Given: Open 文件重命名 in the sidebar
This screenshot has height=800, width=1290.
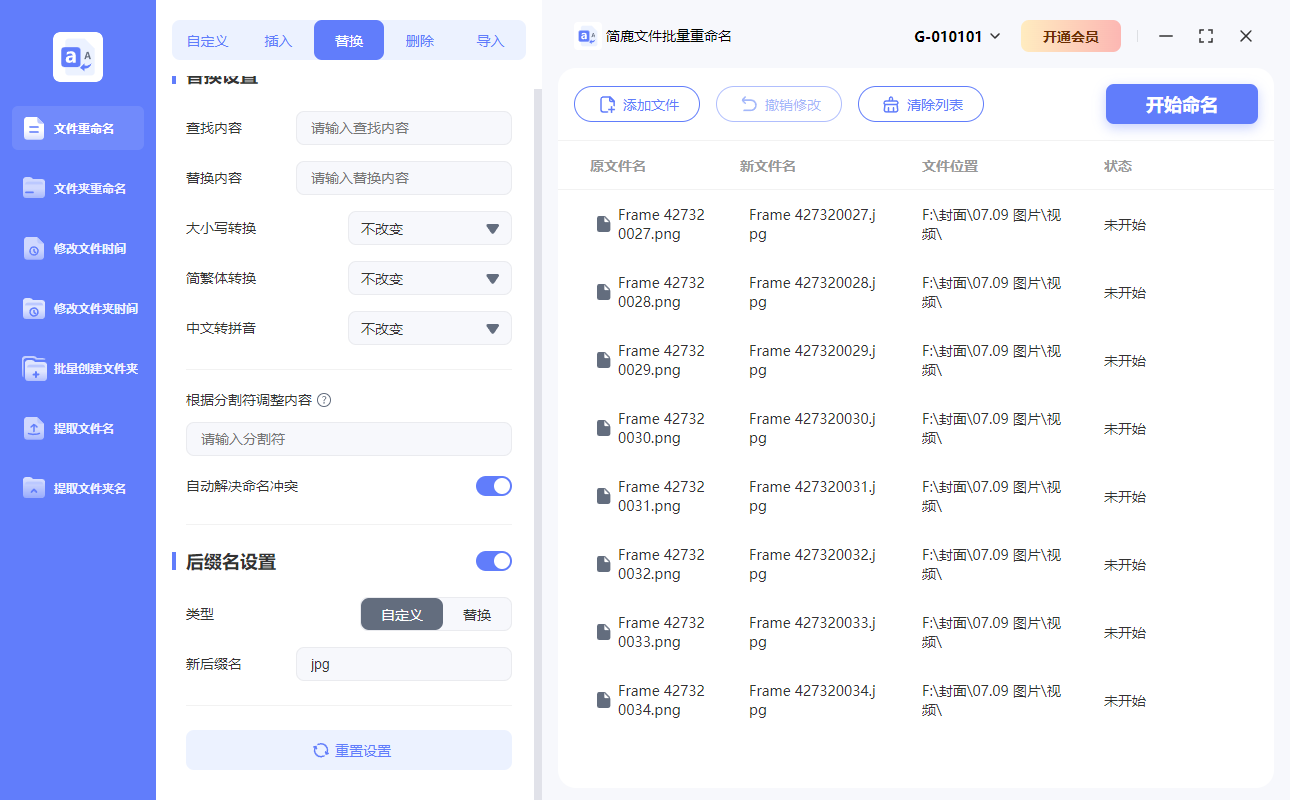Looking at the screenshot, I should tap(78, 128).
